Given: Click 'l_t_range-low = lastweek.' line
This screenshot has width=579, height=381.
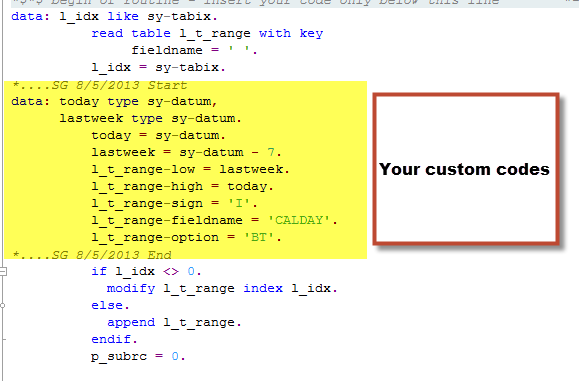Looking at the screenshot, I should click(191, 169).
